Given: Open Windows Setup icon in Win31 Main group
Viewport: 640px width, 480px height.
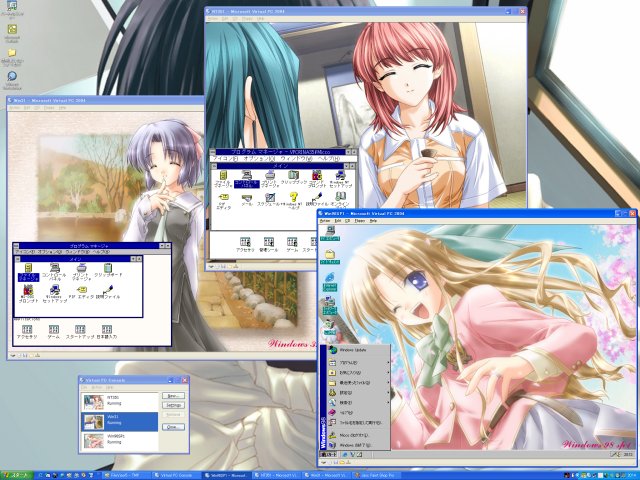Looking at the screenshot, I should pos(55,294).
